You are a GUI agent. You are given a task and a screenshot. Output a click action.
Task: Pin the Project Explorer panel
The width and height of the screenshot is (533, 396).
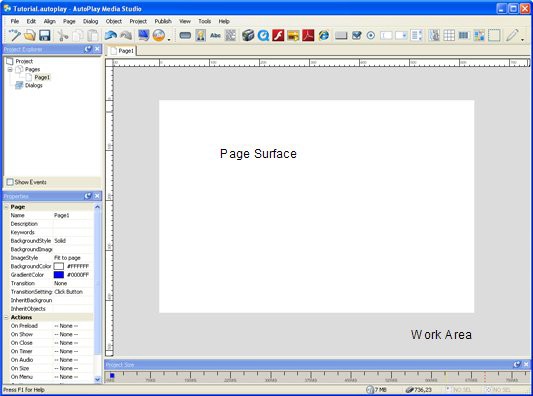click(x=88, y=49)
